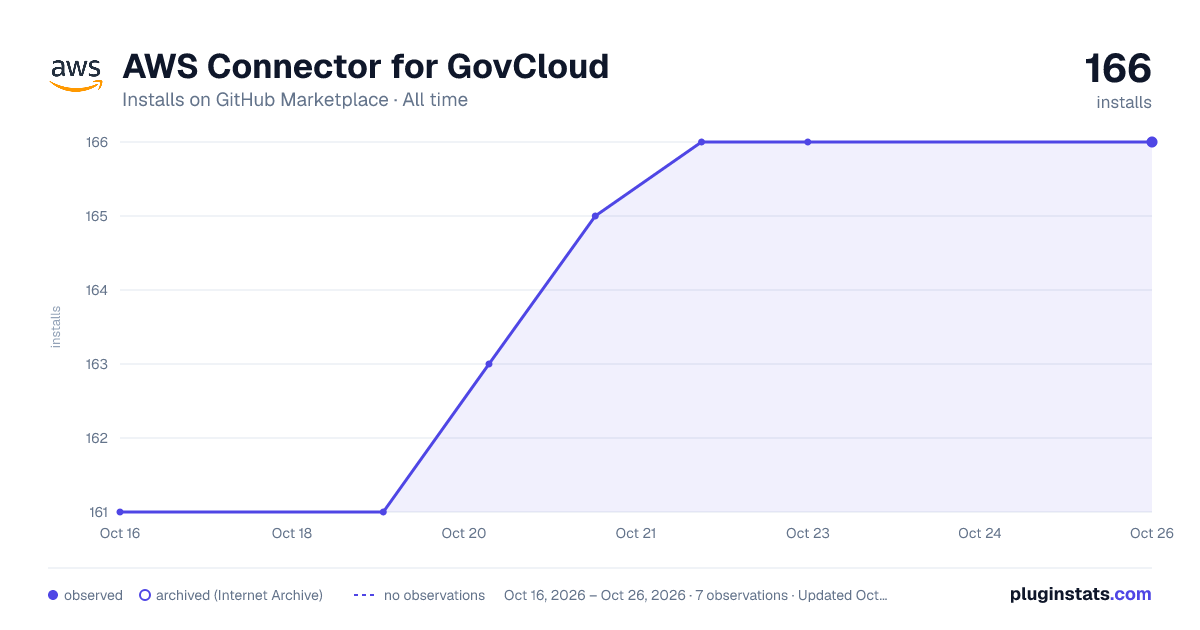Select the large final data point at Oct 26
The image size is (1200, 630).
(1152, 142)
